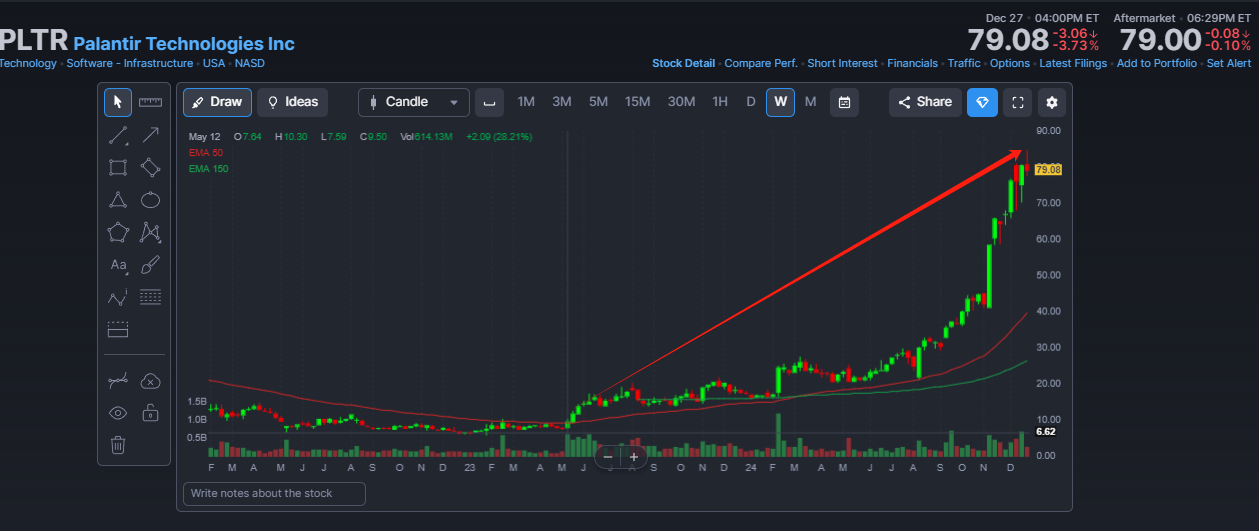This screenshot has height=531, width=1259.
Task: Pick the triangle drawing tool
Action: (x=118, y=200)
